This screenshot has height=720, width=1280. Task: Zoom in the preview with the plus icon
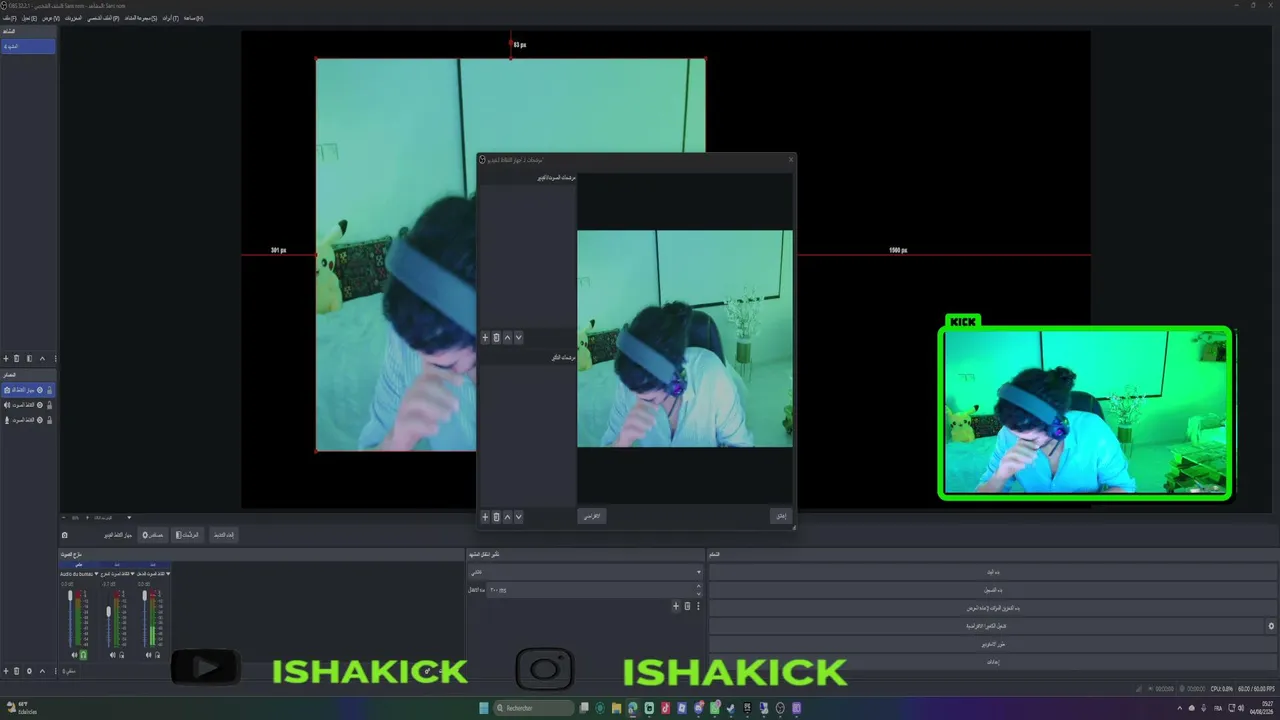[86, 518]
